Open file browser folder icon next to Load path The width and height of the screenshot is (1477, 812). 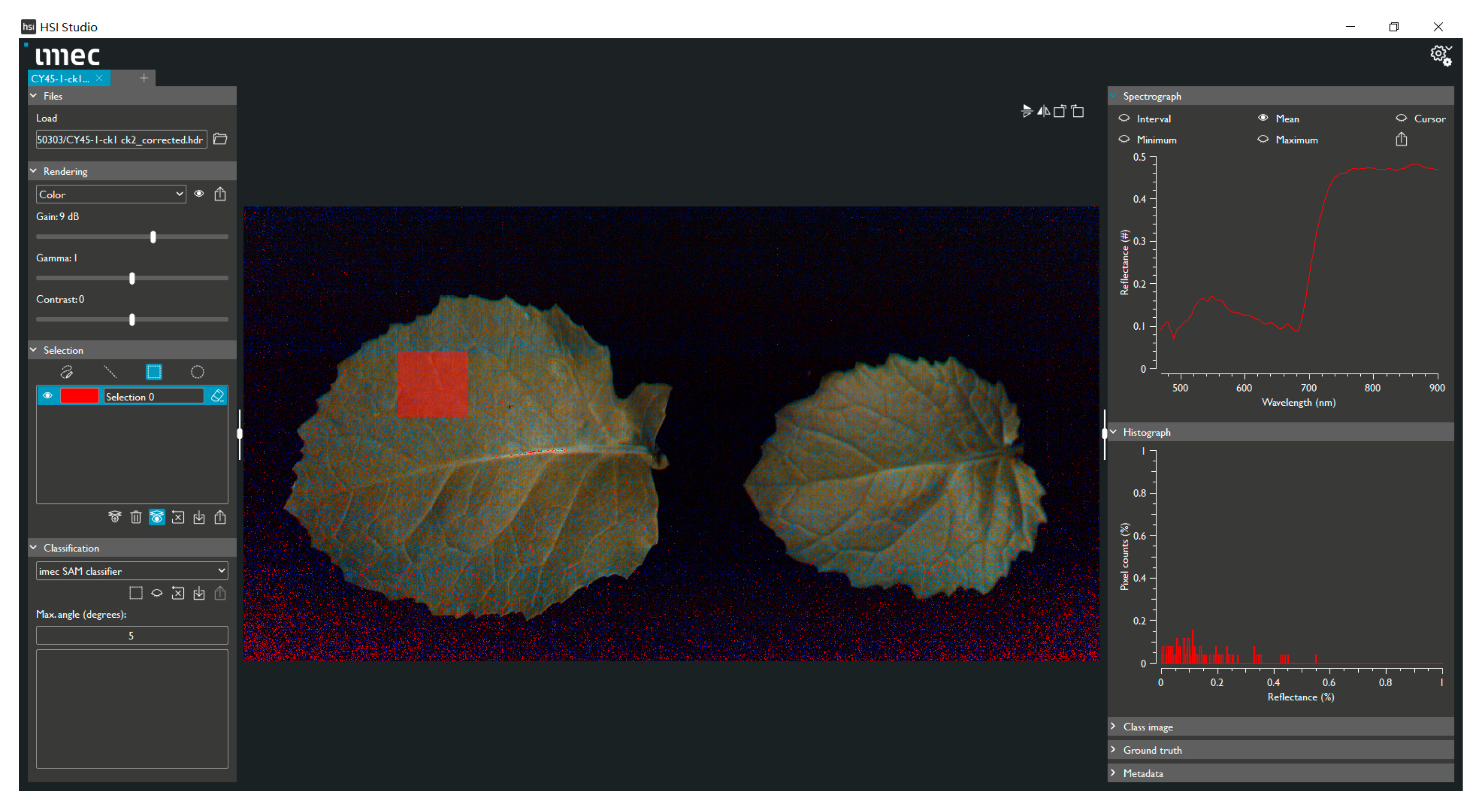220,139
